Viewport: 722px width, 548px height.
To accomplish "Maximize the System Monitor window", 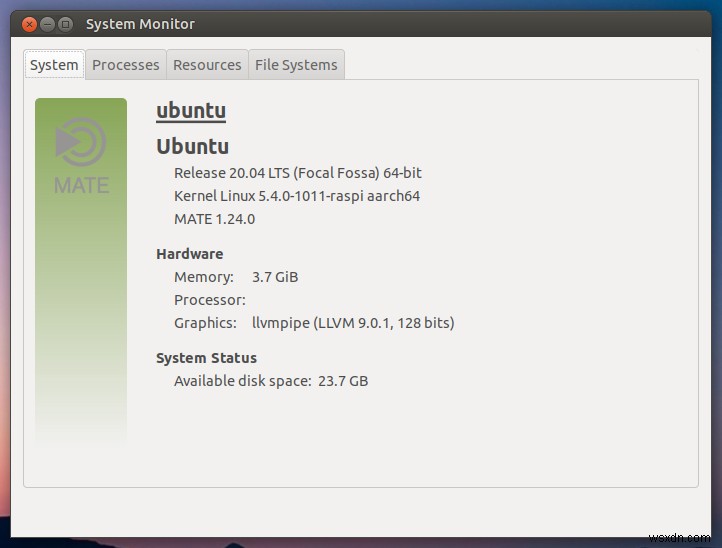I will (x=66, y=24).
